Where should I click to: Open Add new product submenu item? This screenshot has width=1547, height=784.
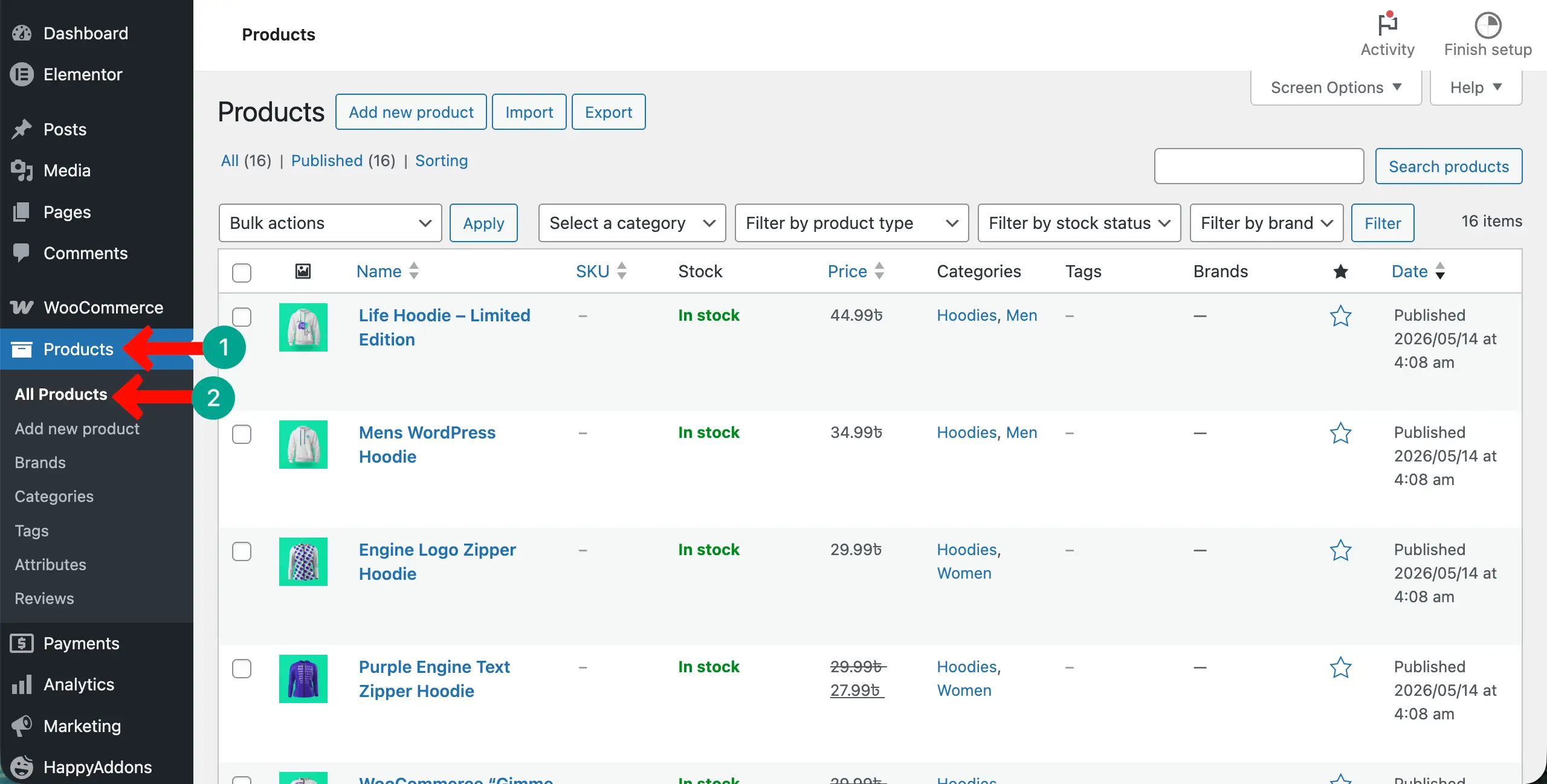(x=77, y=429)
